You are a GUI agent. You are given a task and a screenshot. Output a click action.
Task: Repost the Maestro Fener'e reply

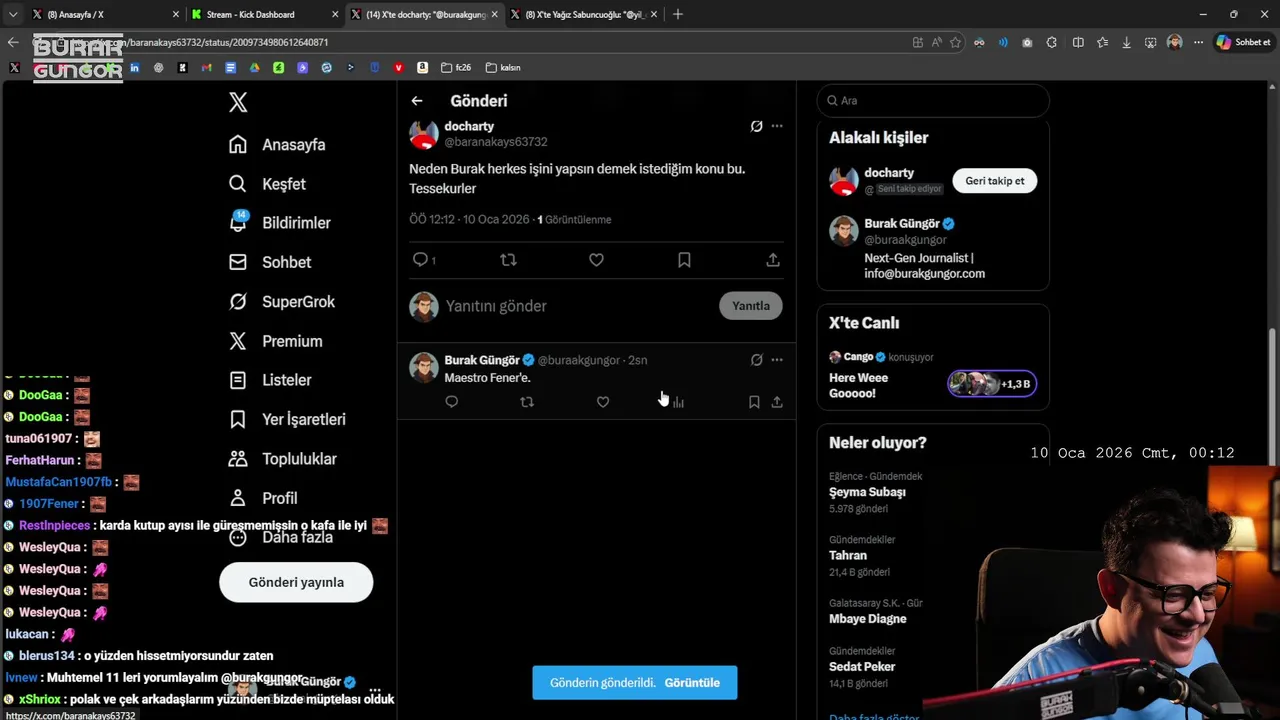pos(527,402)
